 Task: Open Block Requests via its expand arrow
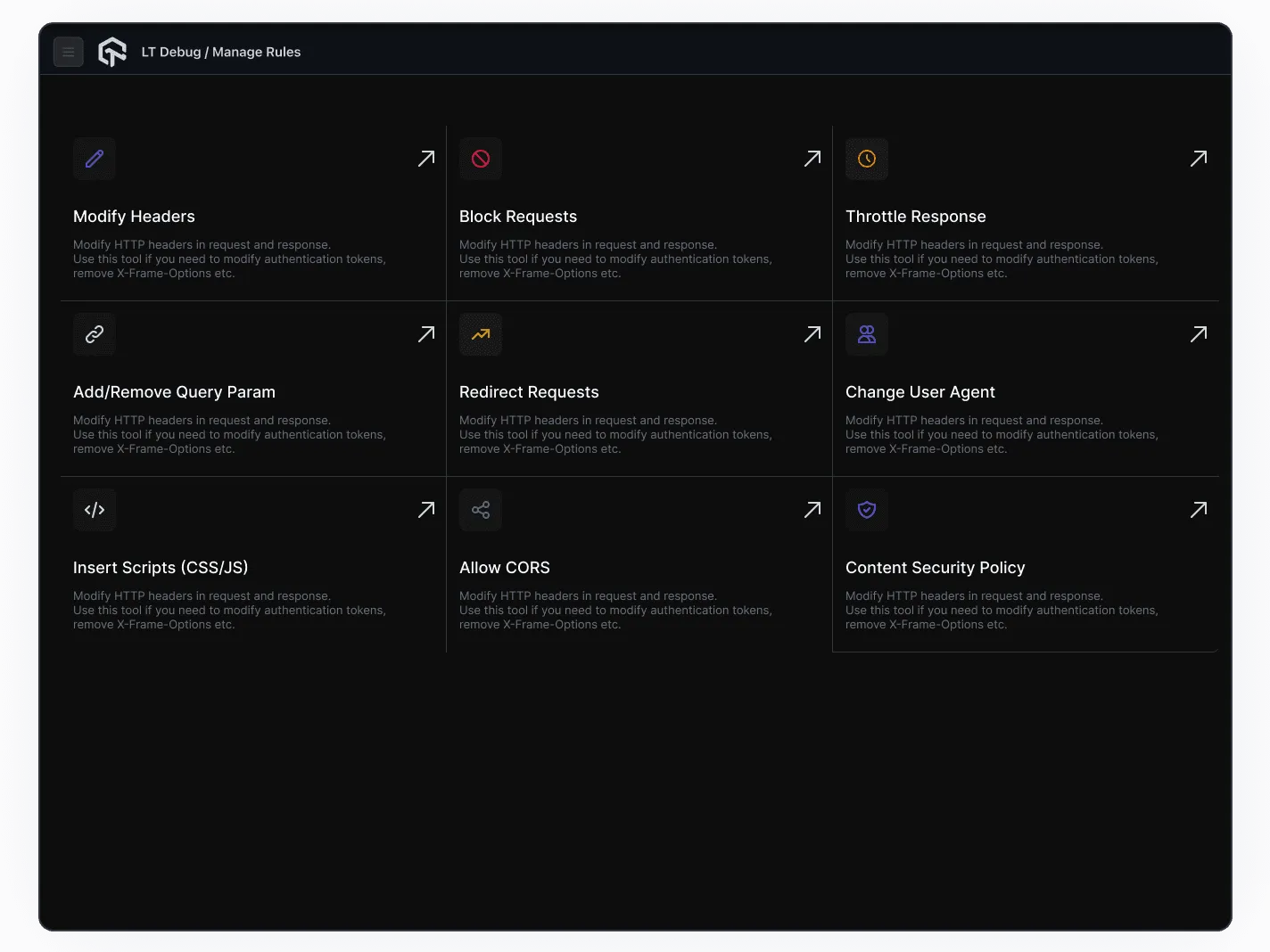point(812,158)
